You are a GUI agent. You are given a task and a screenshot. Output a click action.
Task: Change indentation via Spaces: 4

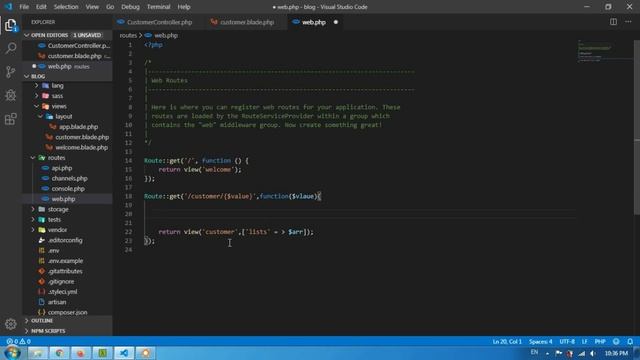[540, 341]
